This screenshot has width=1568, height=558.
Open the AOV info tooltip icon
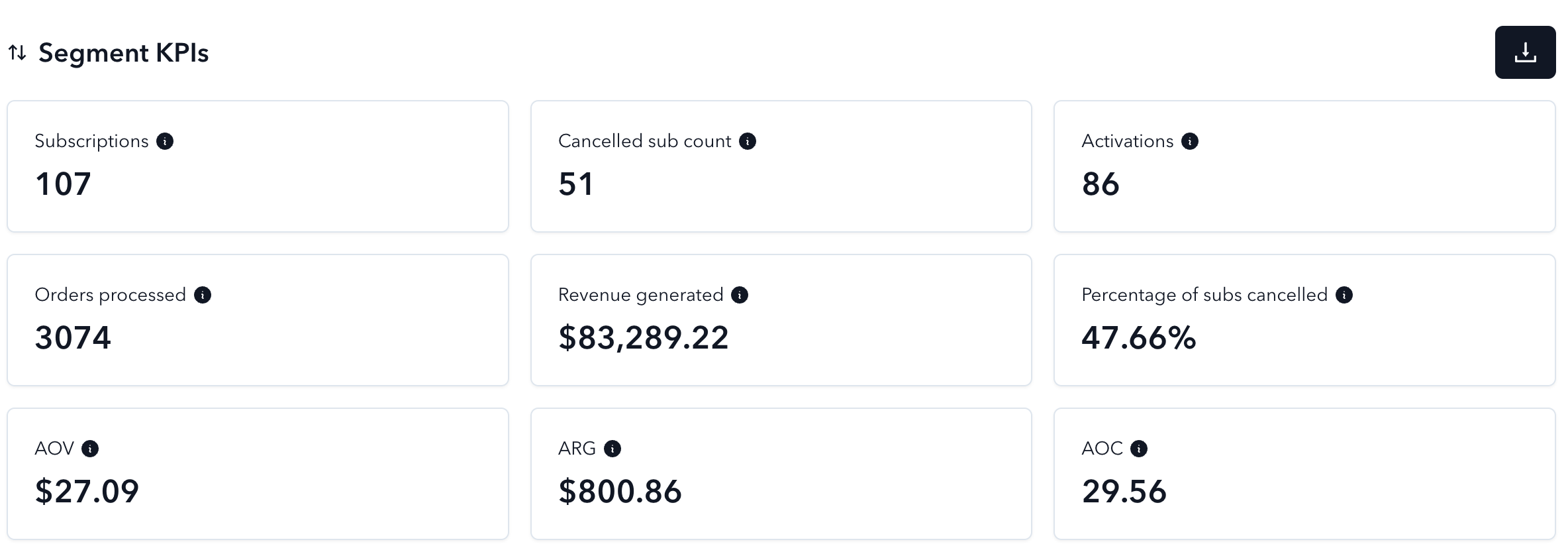pyautogui.click(x=90, y=449)
